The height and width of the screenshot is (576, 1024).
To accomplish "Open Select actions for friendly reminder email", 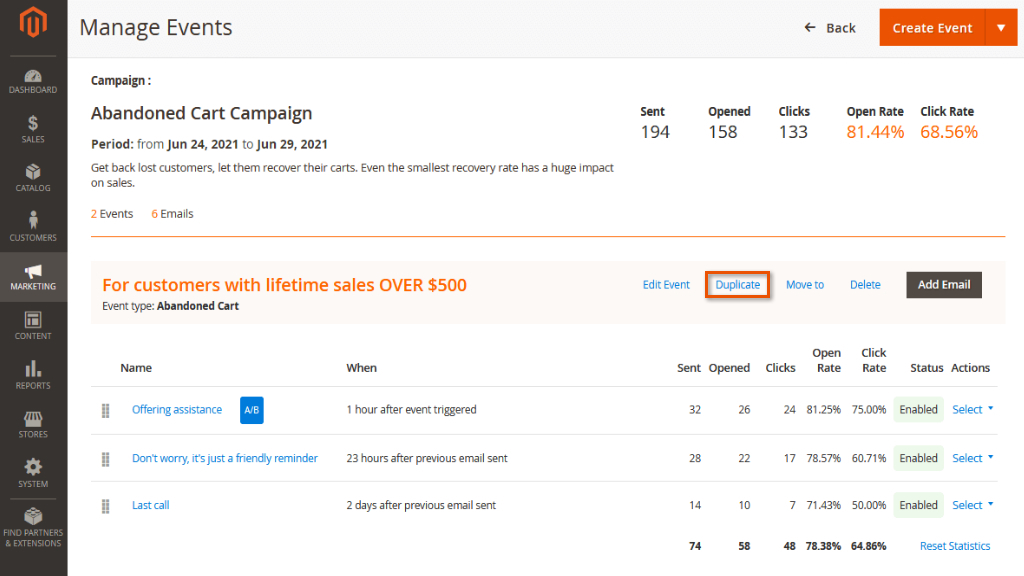I will pyautogui.click(x=972, y=458).
